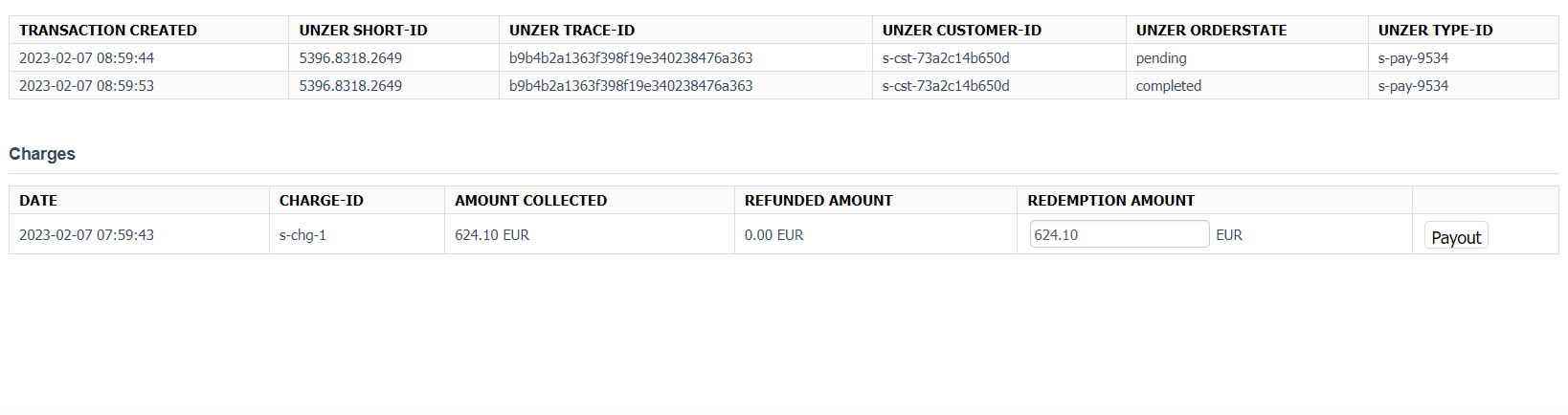Viewport: 1568px width, 415px height.
Task: Focus the redemption amount input field
Action: [x=1118, y=234]
